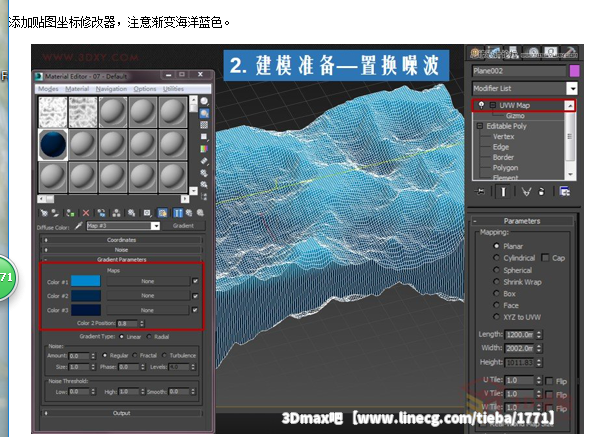Open the Color #1 light blue swatch

coord(86,281)
